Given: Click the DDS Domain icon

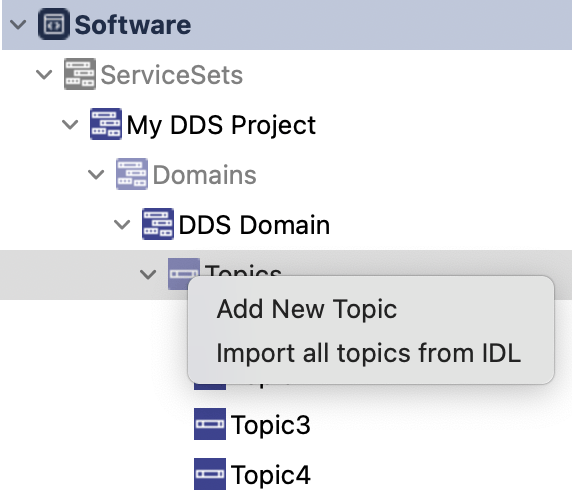Looking at the screenshot, I should [158, 224].
